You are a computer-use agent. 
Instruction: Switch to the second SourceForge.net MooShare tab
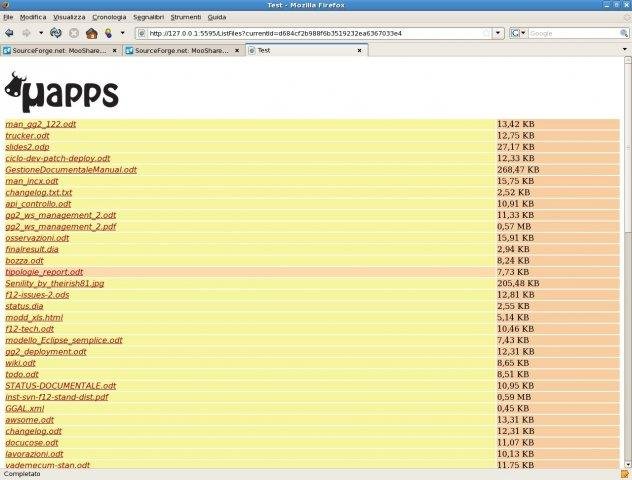click(x=183, y=50)
